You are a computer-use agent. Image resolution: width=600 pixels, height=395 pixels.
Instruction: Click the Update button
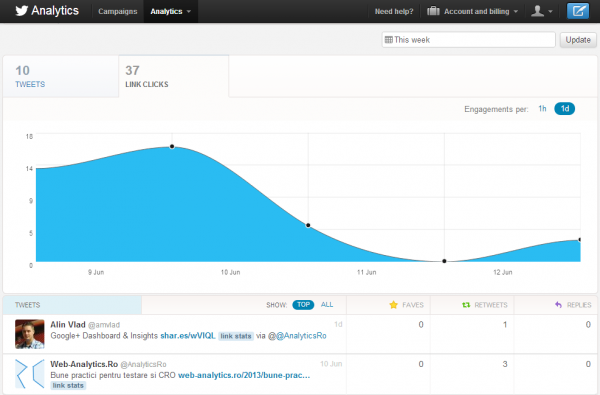tap(578, 40)
